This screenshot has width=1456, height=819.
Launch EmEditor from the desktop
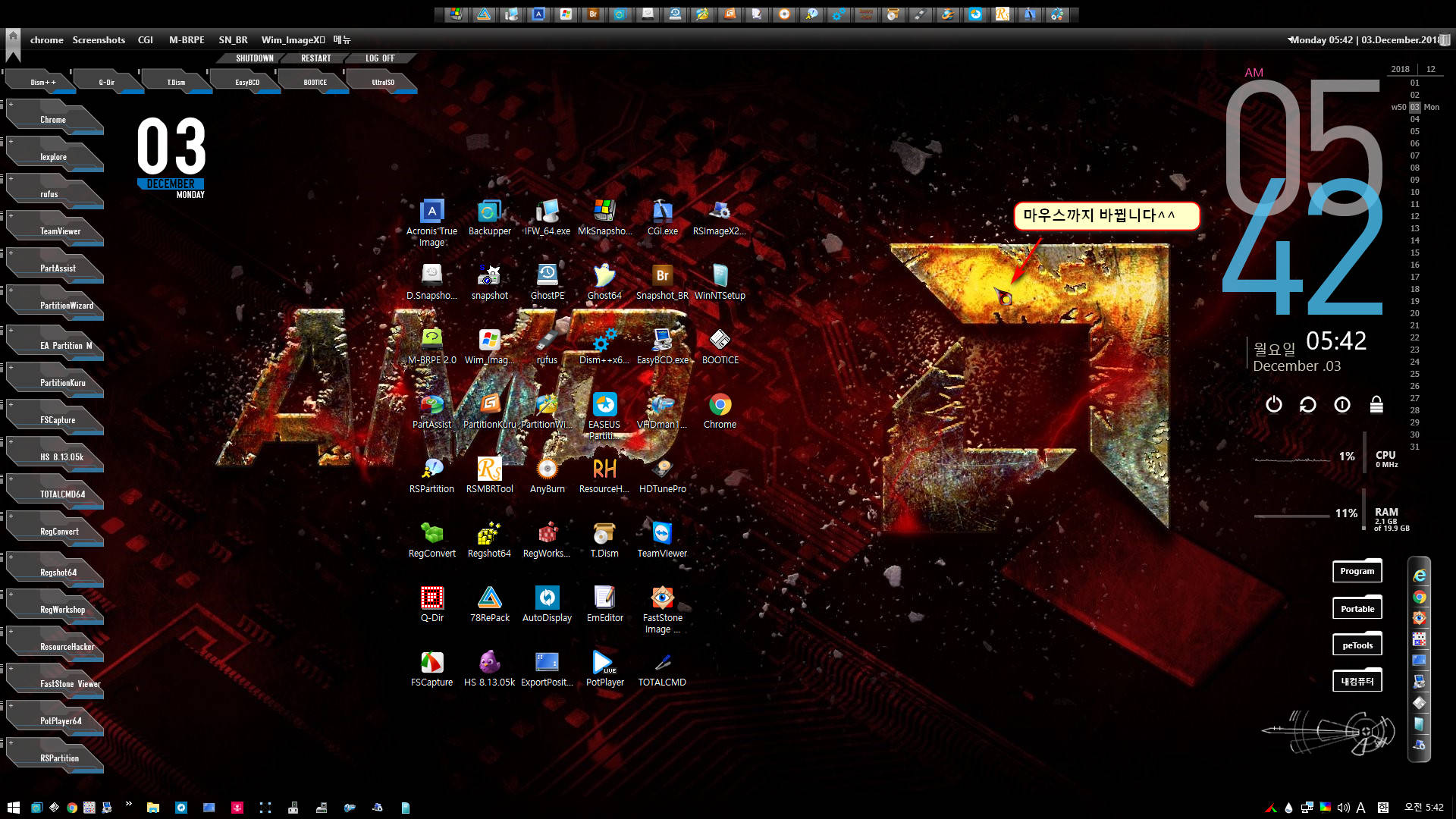click(604, 604)
